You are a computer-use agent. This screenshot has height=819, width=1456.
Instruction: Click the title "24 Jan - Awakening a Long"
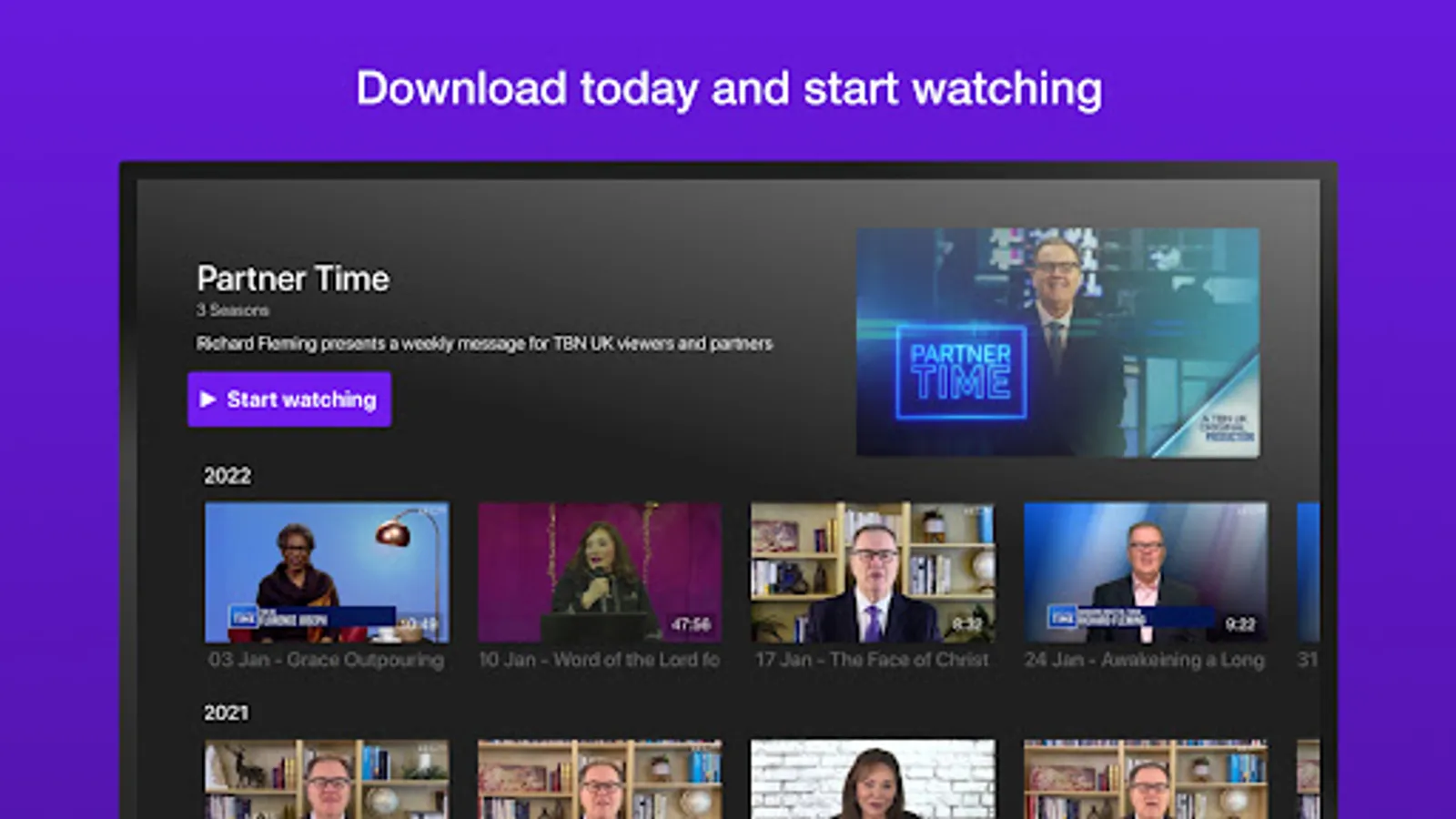point(1145,660)
